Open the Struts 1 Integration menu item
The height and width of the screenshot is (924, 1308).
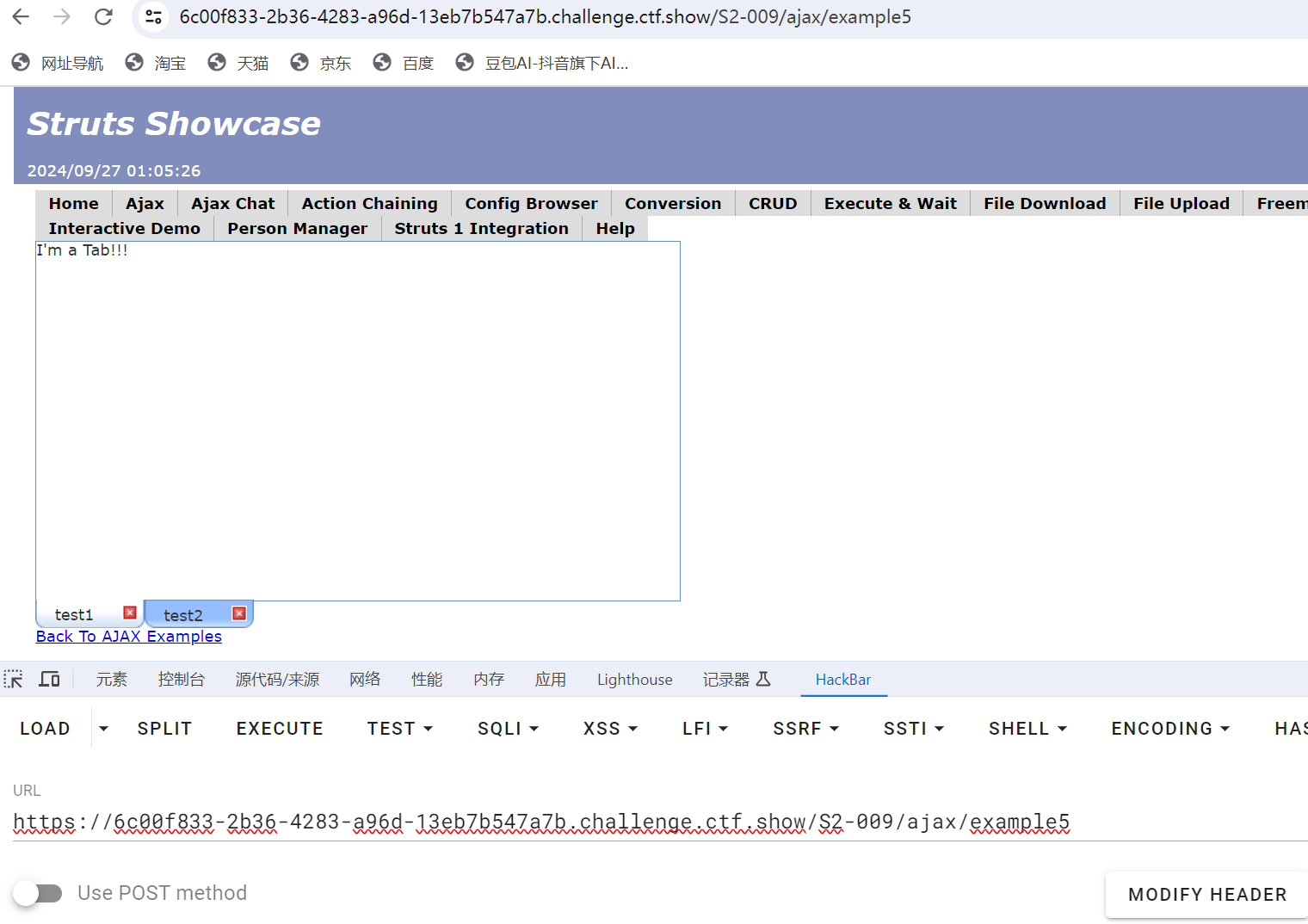click(x=482, y=229)
